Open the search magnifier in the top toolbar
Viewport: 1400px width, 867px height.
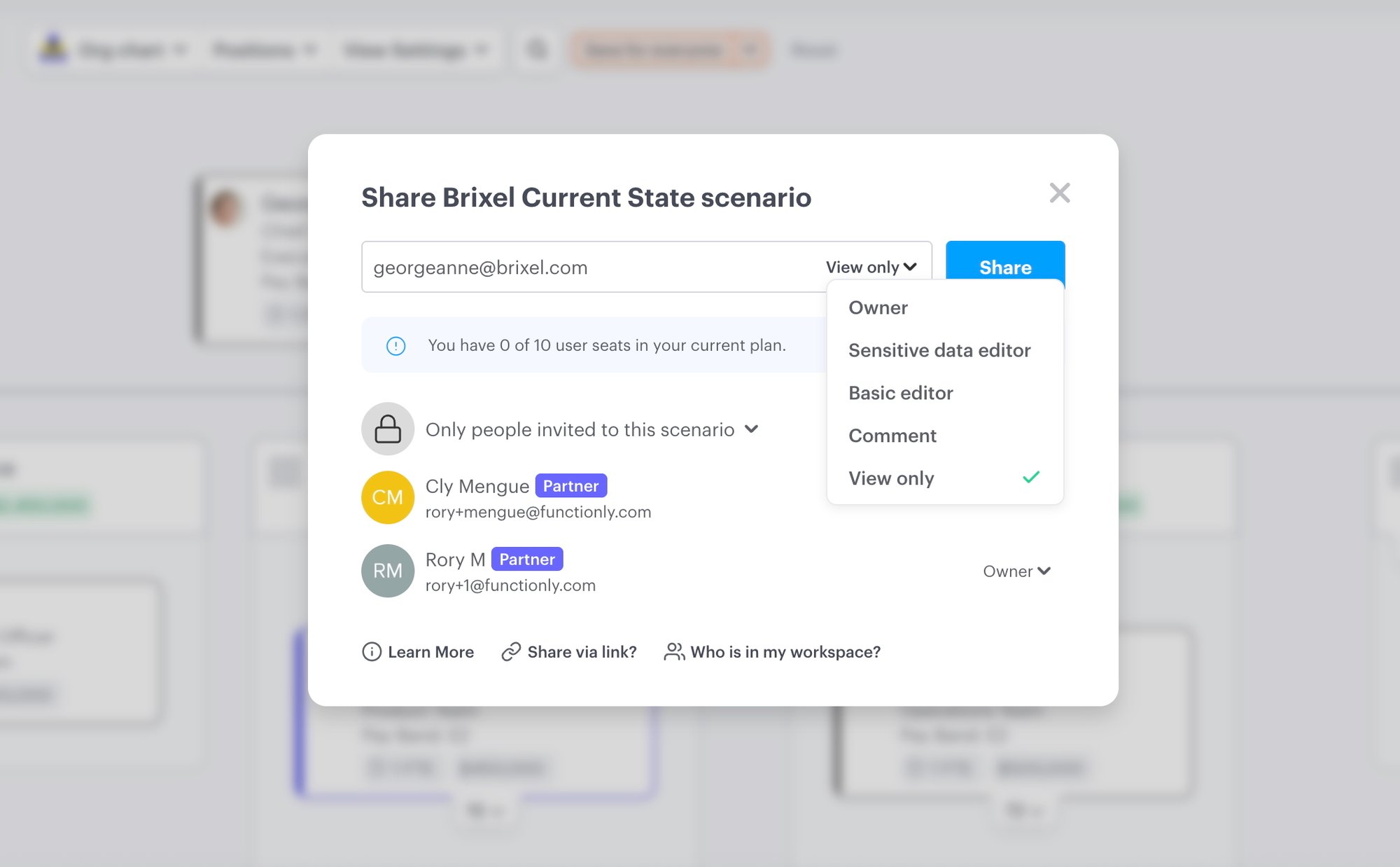click(536, 50)
